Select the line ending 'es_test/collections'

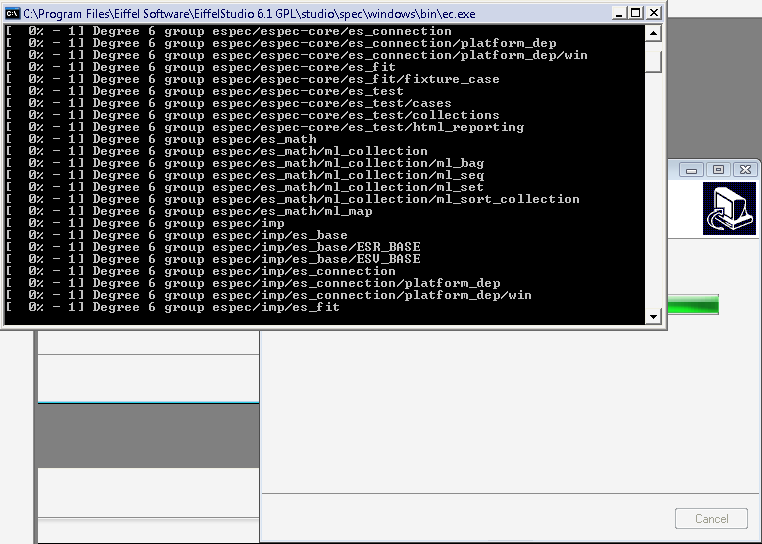253,115
